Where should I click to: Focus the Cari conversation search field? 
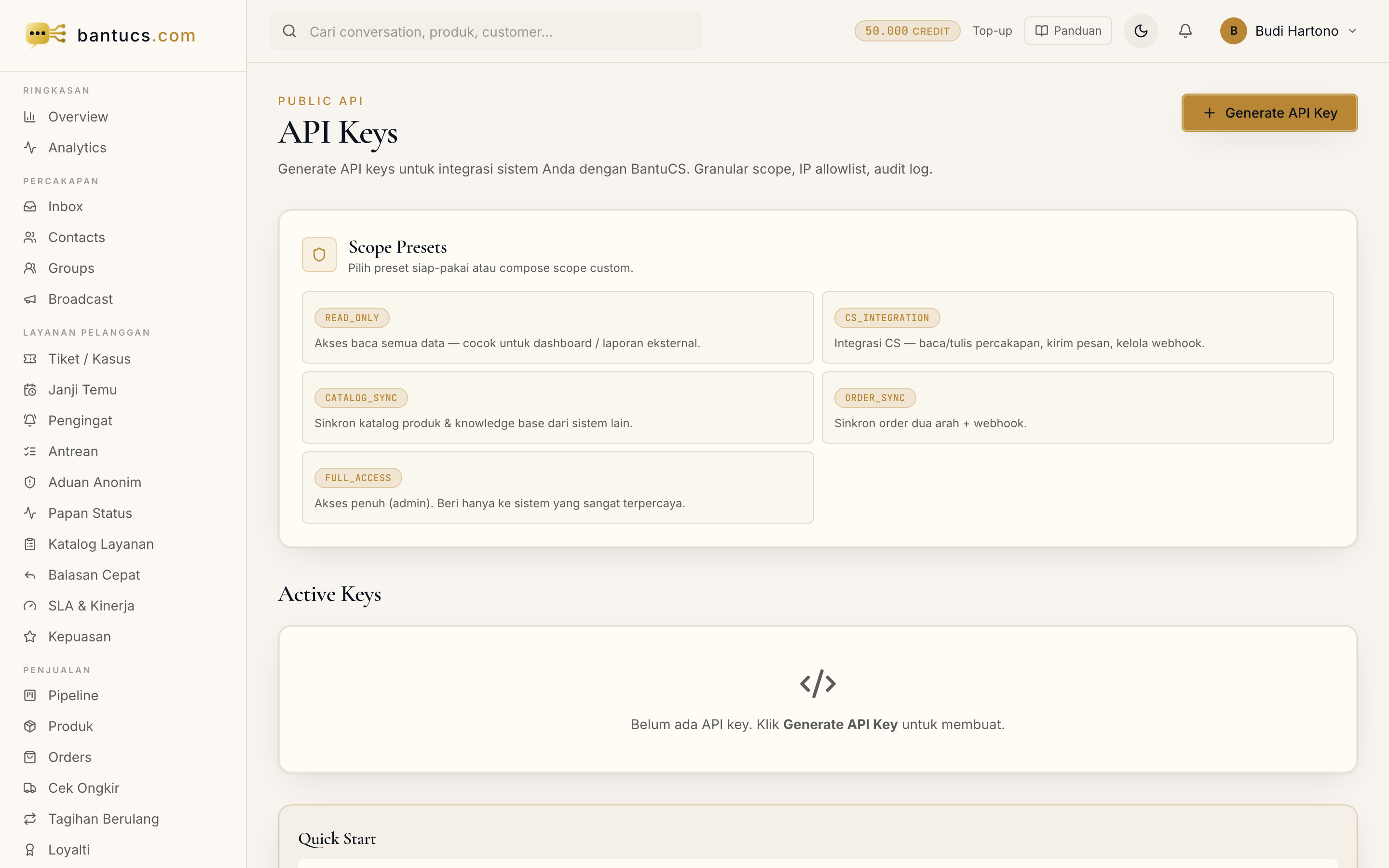pos(486,31)
